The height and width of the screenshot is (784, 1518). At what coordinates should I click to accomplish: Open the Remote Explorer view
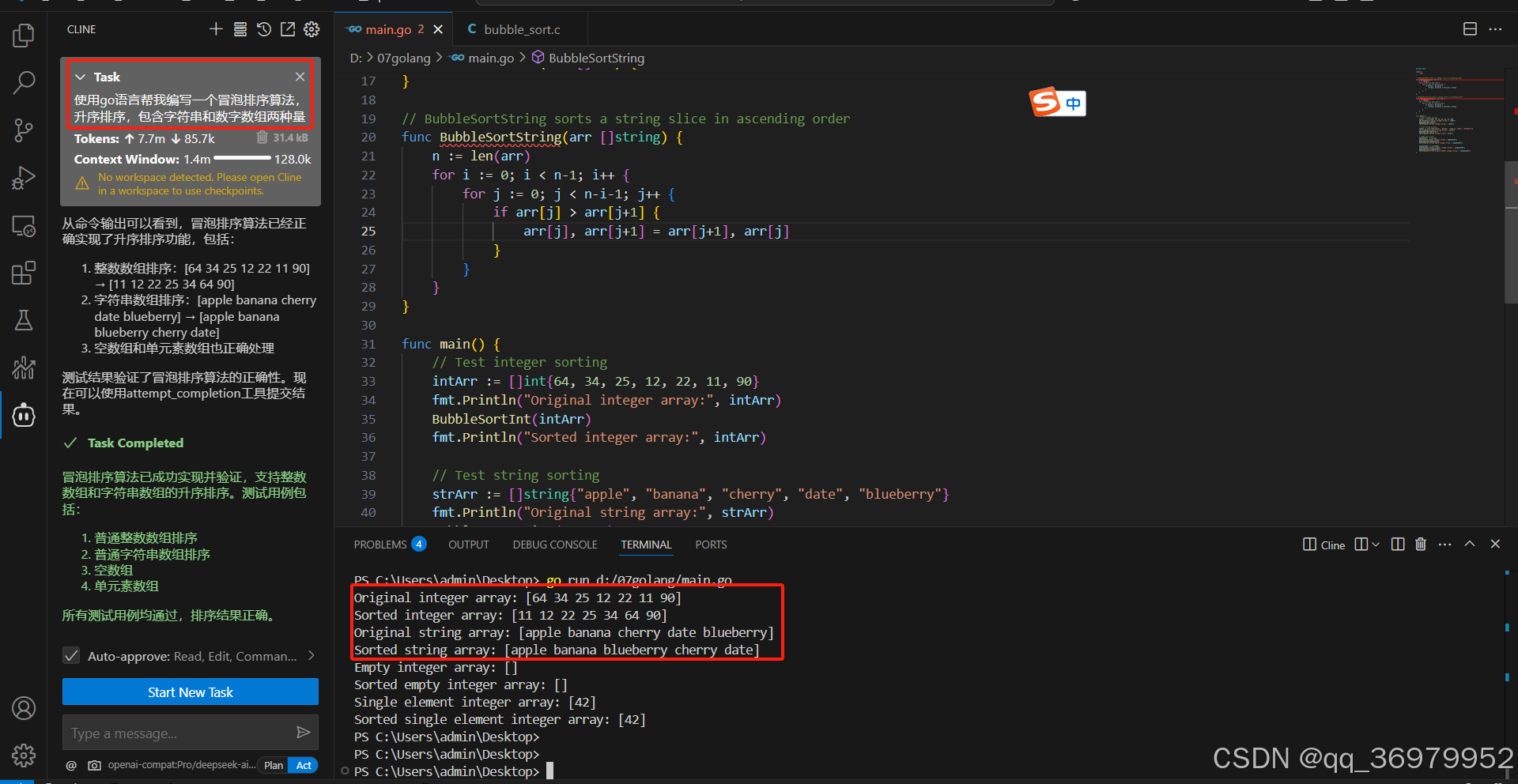[24, 226]
